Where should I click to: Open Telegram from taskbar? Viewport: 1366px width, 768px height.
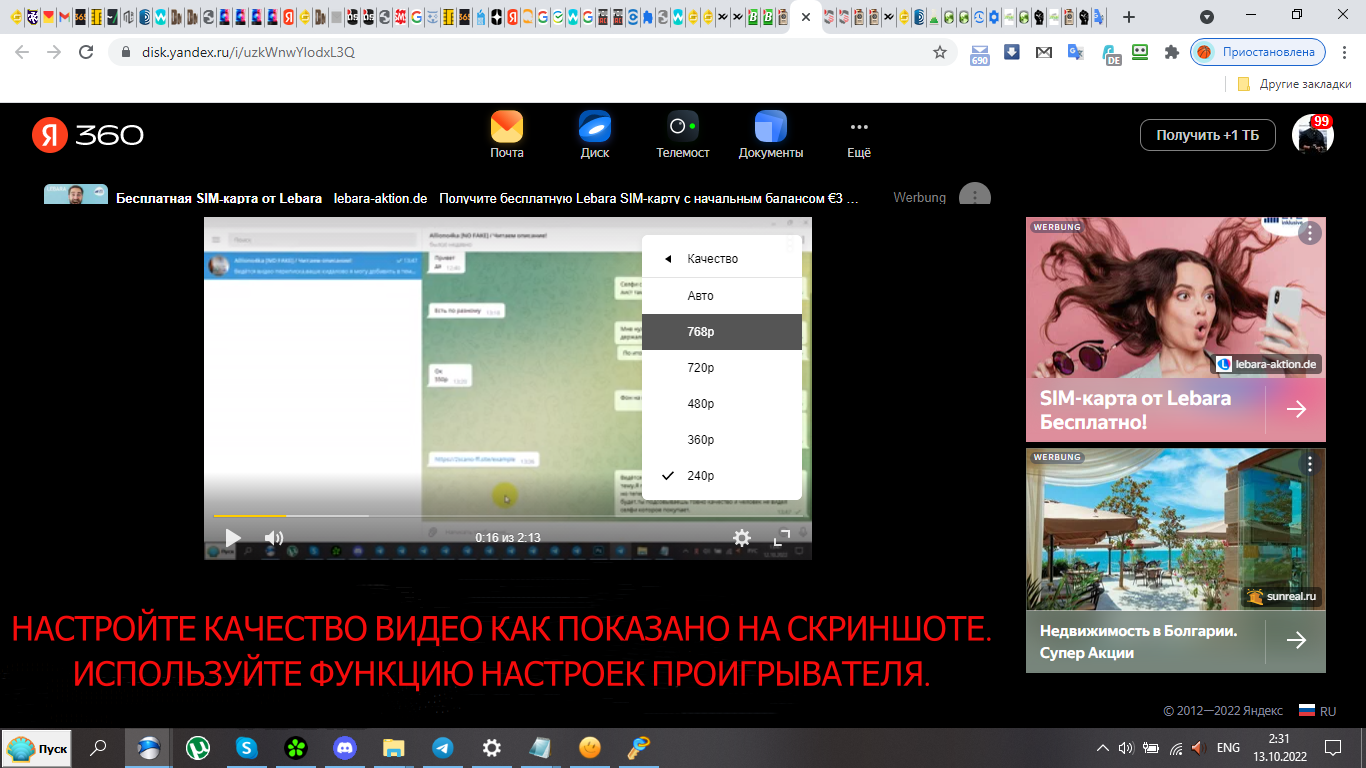point(443,748)
